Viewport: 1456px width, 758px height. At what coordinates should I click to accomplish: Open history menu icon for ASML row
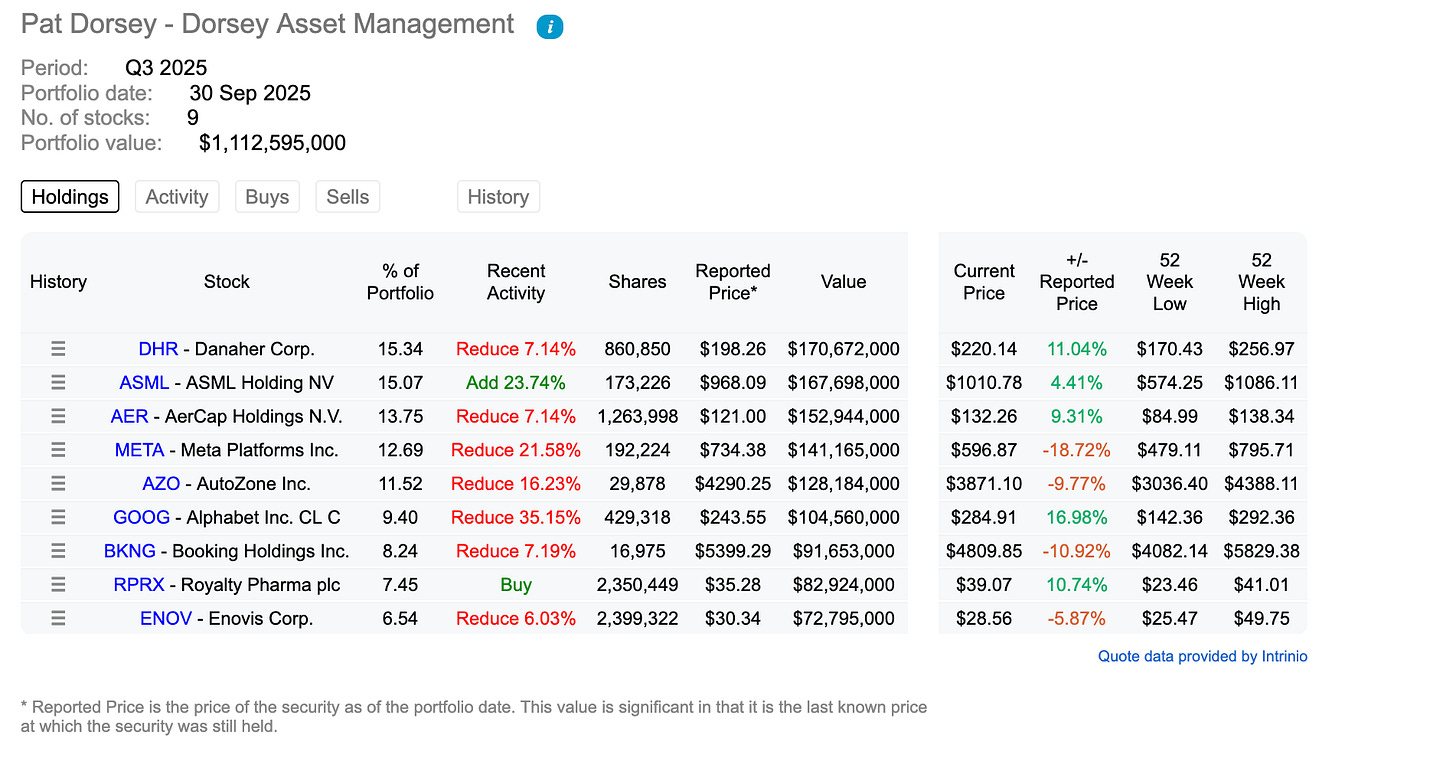click(58, 383)
